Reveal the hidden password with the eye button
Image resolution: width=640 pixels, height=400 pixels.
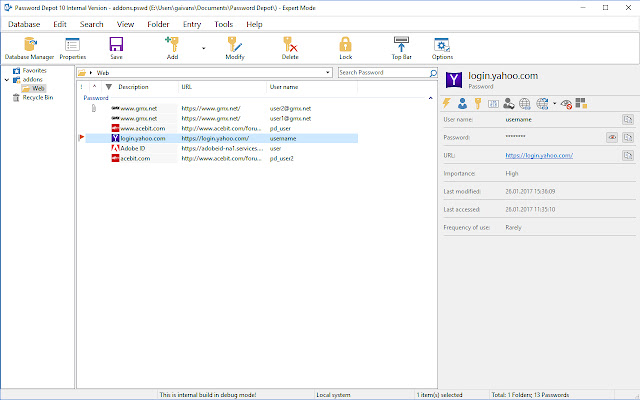click(612, 138)
